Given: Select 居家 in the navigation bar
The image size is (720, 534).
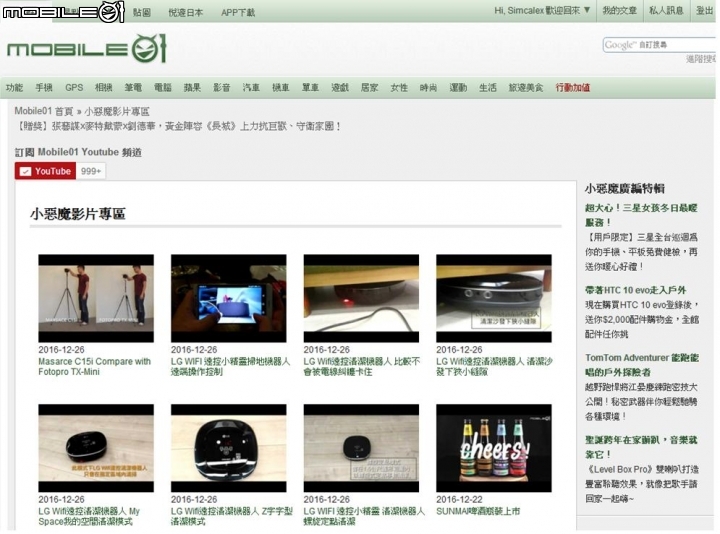Looking at the screenshot, I should point(369,87).
